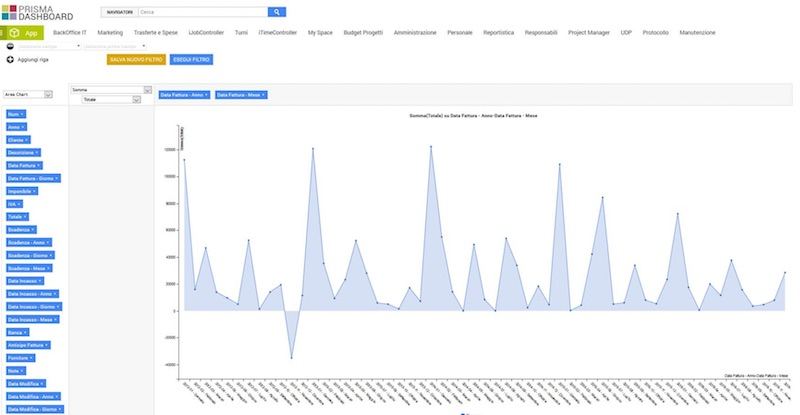The height and width of the screenshot is (415, 800).
Task: Click Aggiungi riga link
Action: tap(33, 60)
